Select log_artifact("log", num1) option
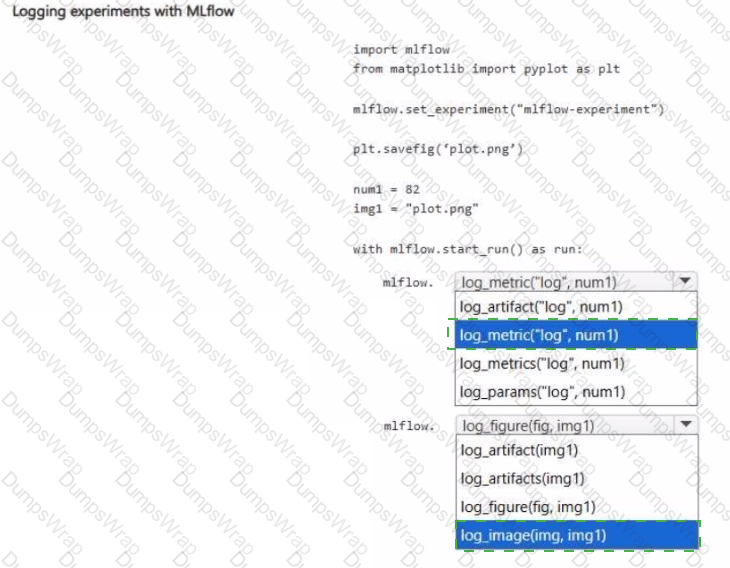This screenshot has width=730, height=568. point(576,307)
